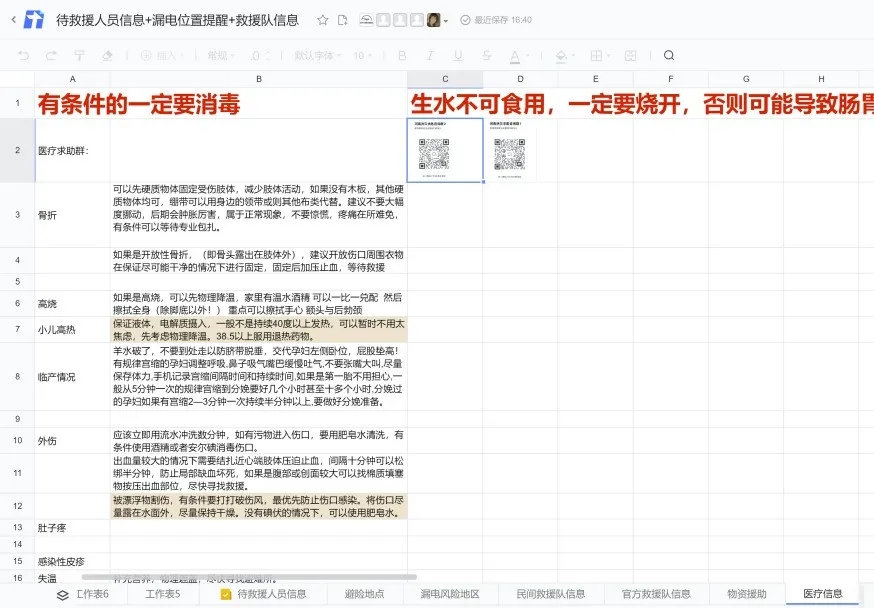The width and height of the screenshot is (874, 608).
Task: Select cell labeled 感染性皮疹
Action: (x=72, y=561)
